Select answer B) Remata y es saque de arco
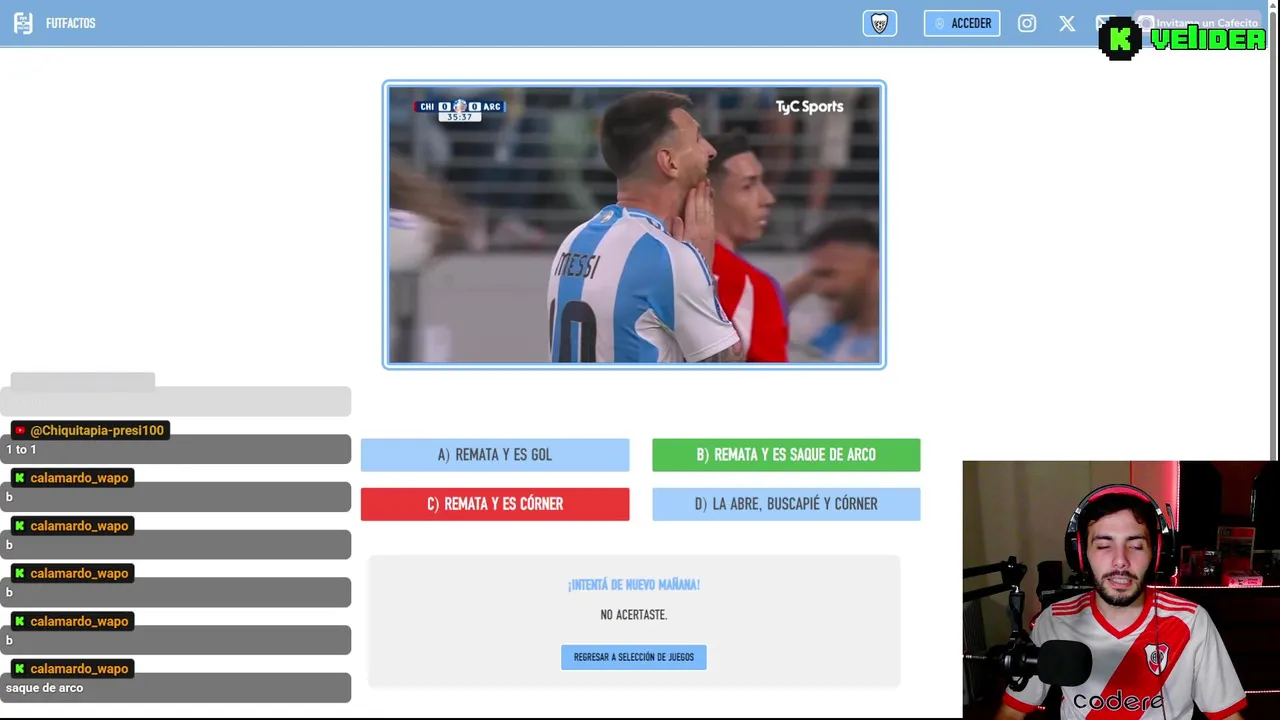 786,455
